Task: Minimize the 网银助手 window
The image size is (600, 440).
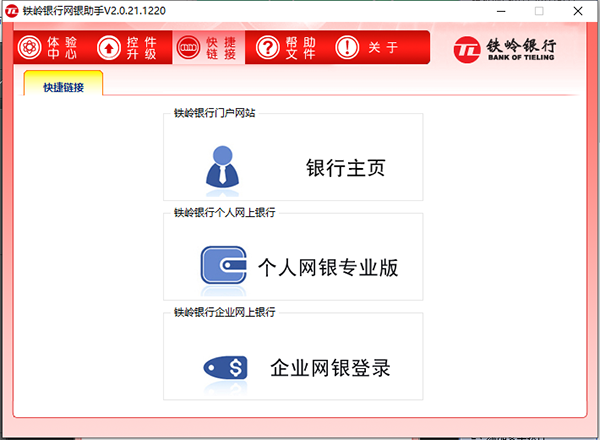Action: coord(501,11)
